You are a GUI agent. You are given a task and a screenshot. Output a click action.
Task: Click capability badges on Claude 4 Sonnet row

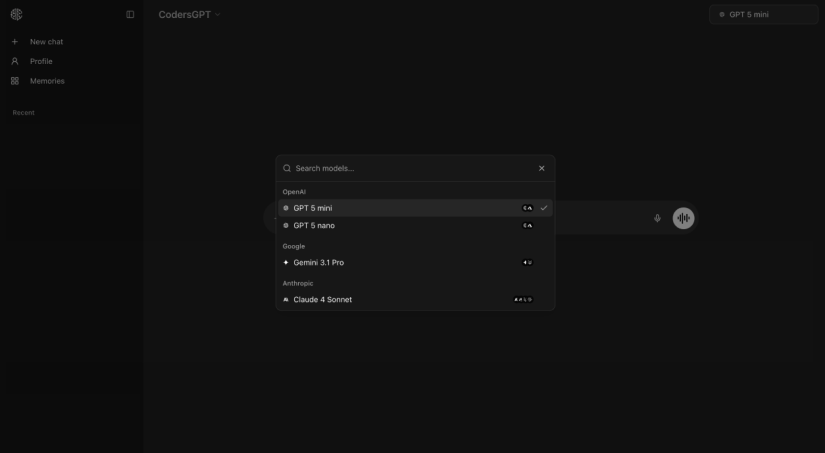524,299
